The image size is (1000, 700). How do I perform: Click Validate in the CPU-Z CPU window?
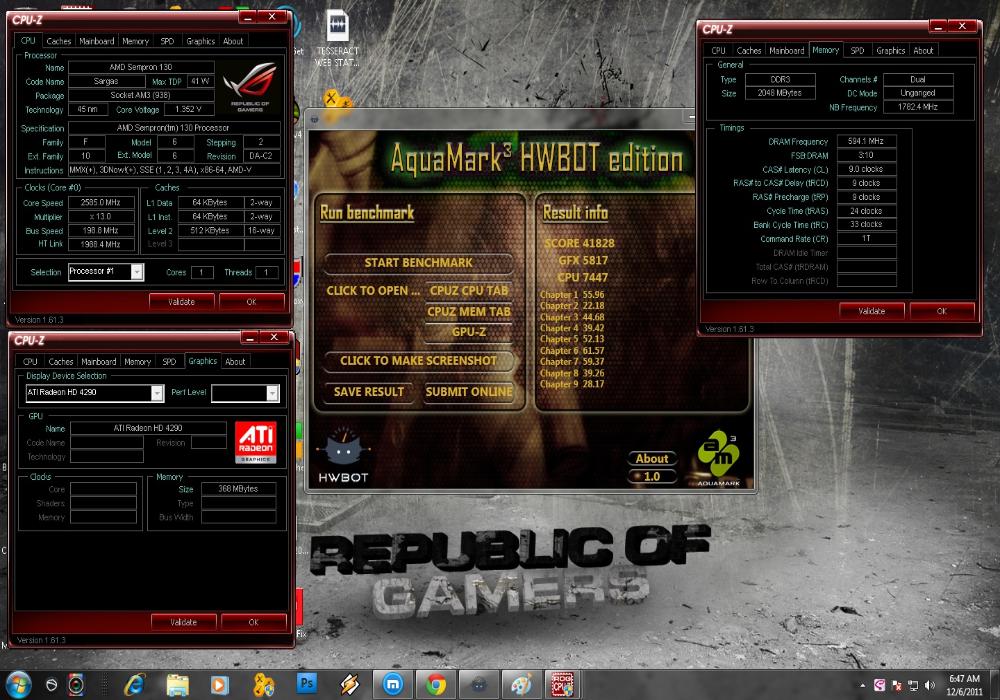click(181, 302)
